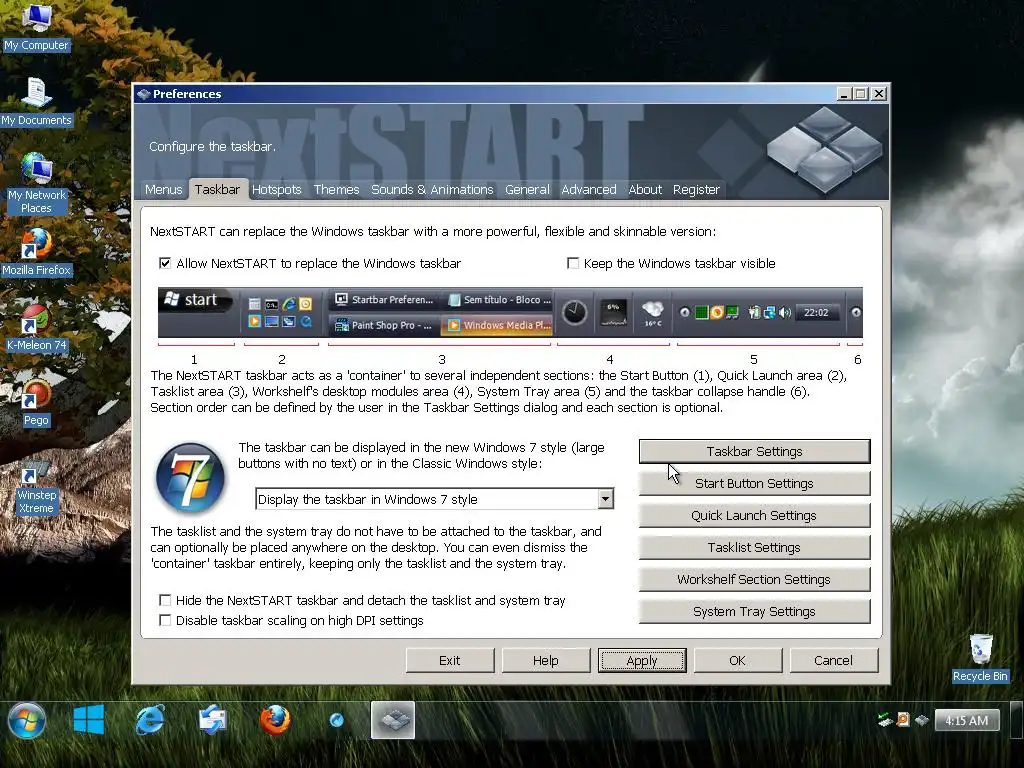Expand the taskbar display style dropdown
Viewport: 1024px width, 768px height.
pos(605,499)
